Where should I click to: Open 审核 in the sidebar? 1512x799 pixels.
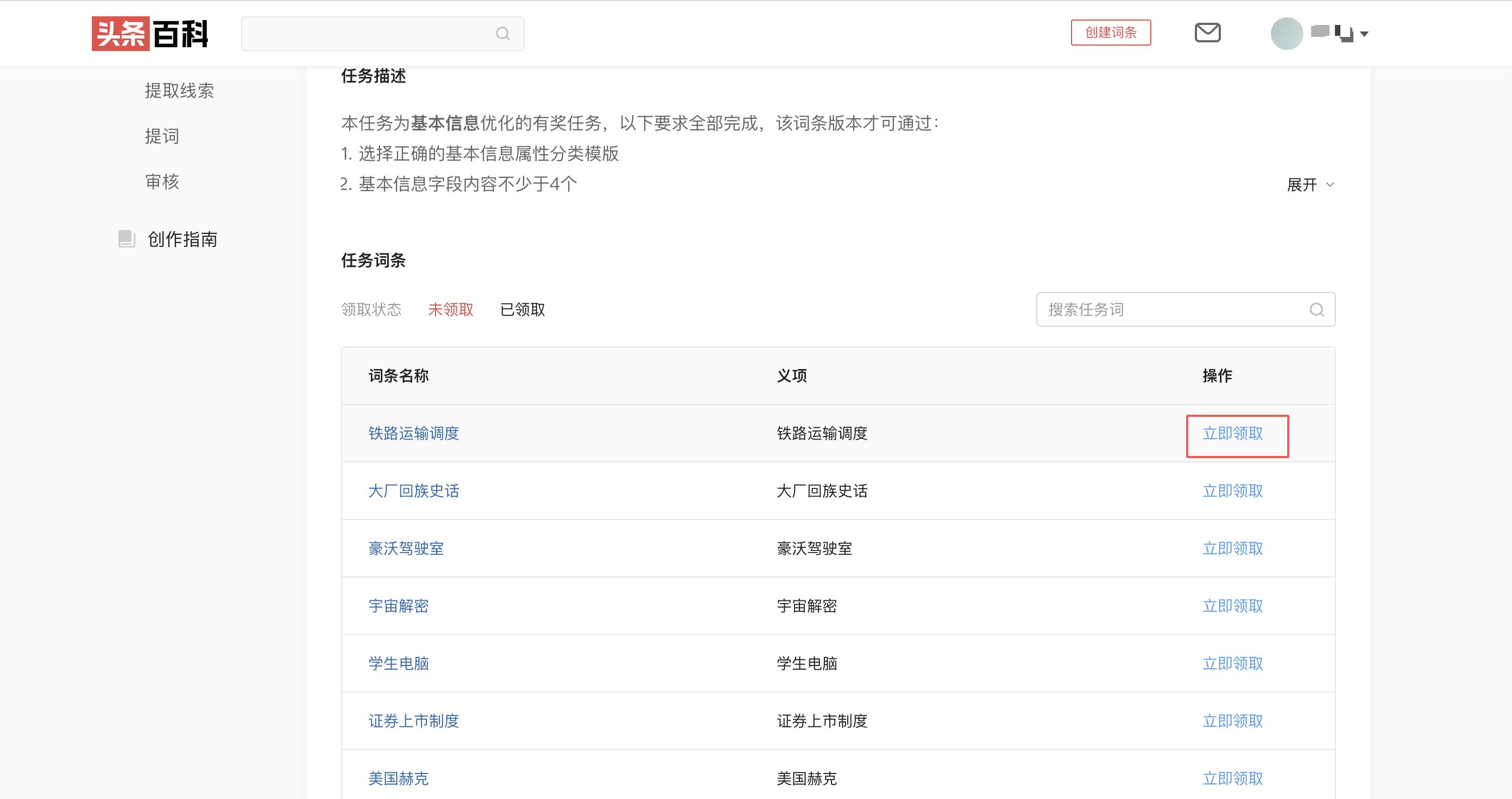(162, 182)
